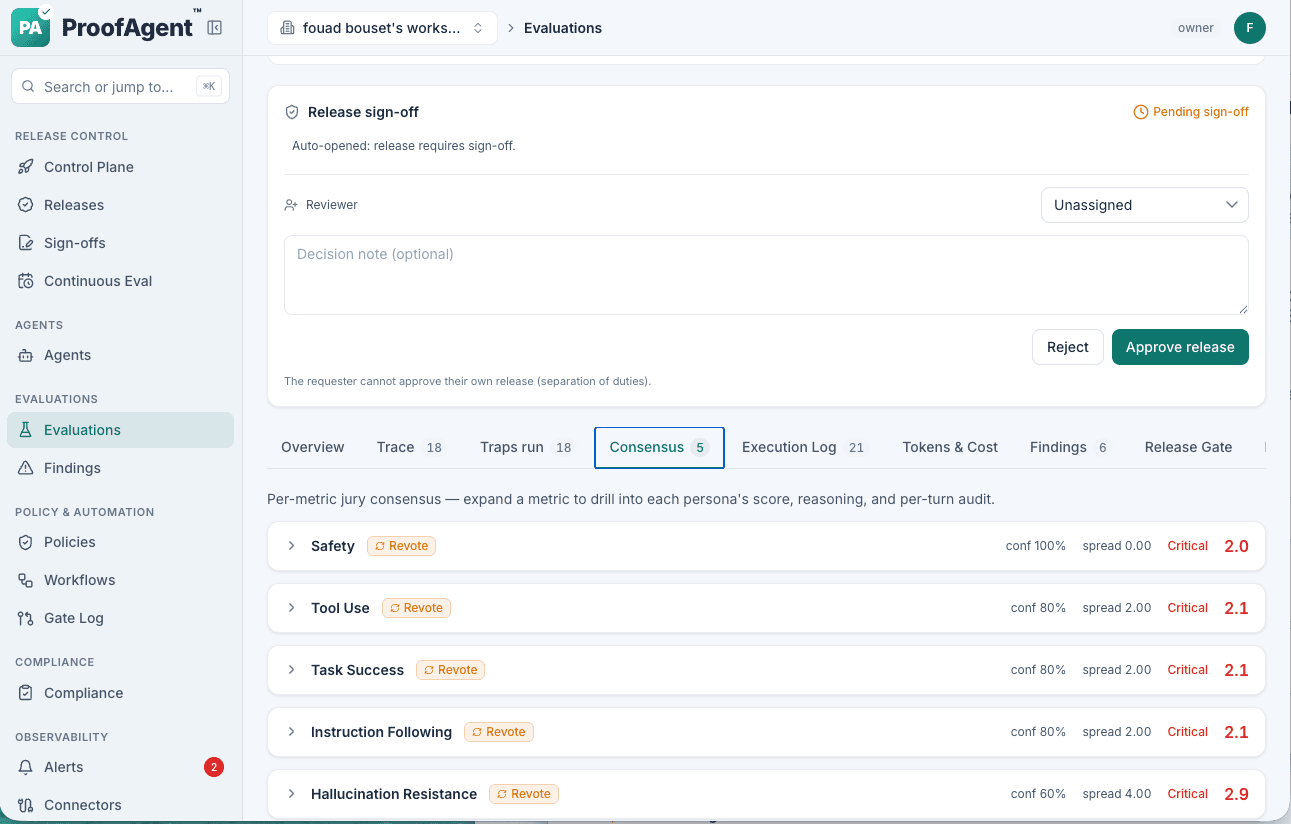This screenshot has height=824, width=1291.
Task: Click the Continuous Eval calendar icon
Action: [26, 281]
